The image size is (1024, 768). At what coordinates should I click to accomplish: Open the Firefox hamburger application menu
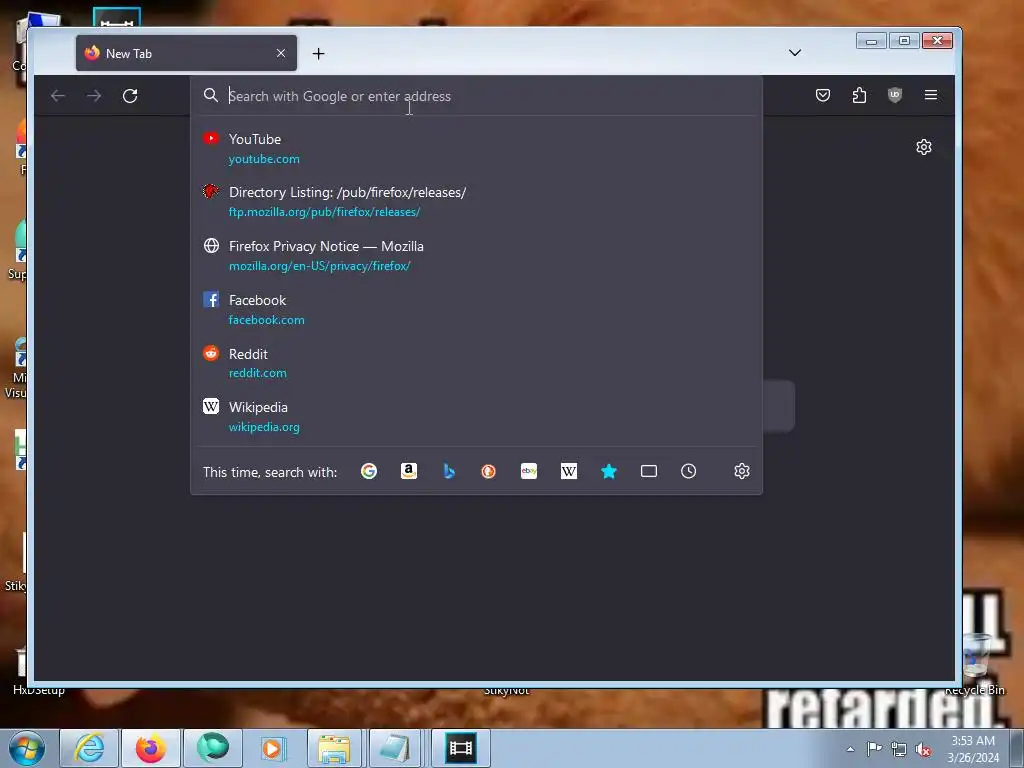[x=931, y=95]
